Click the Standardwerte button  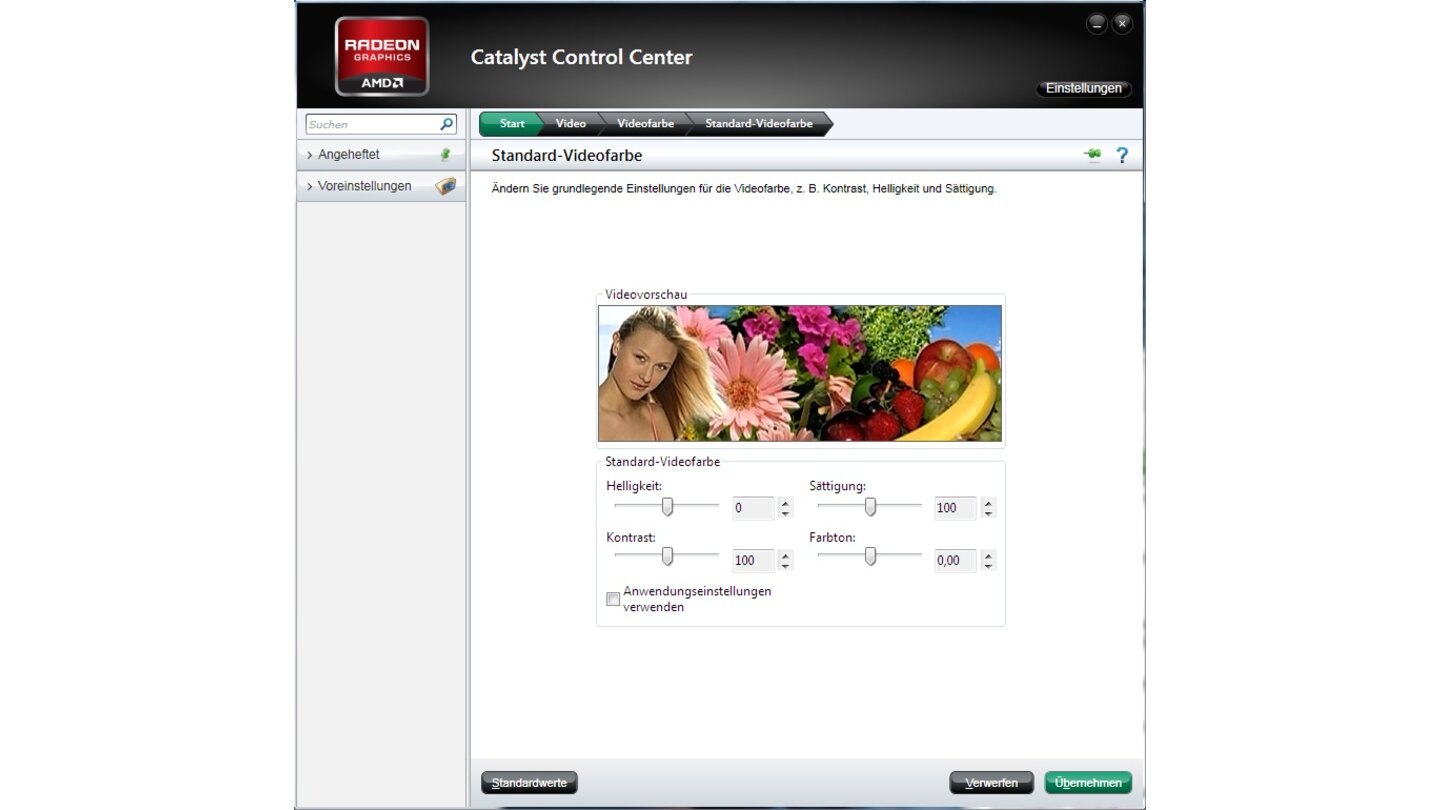tap(529, 783)
